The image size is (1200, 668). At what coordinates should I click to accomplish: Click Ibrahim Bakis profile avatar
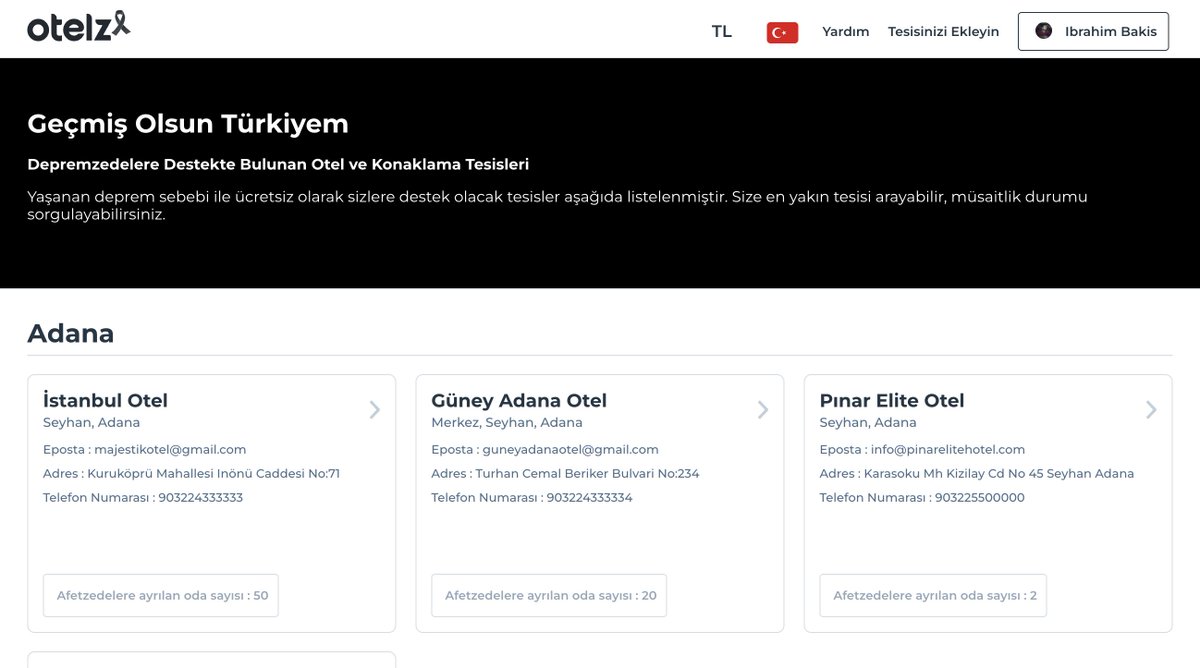1044,31
